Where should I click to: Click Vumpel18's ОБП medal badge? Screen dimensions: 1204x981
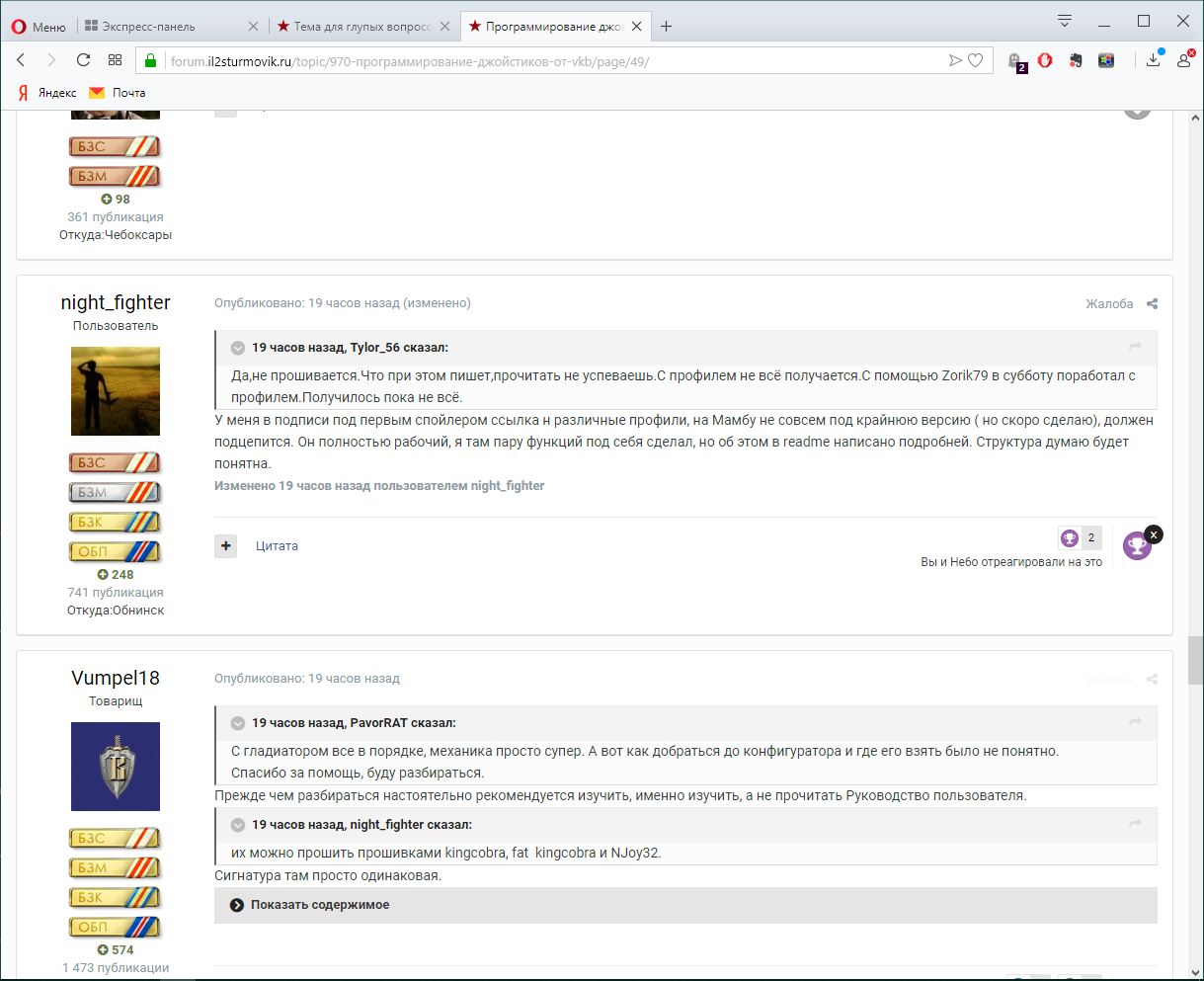pos(115,927)
